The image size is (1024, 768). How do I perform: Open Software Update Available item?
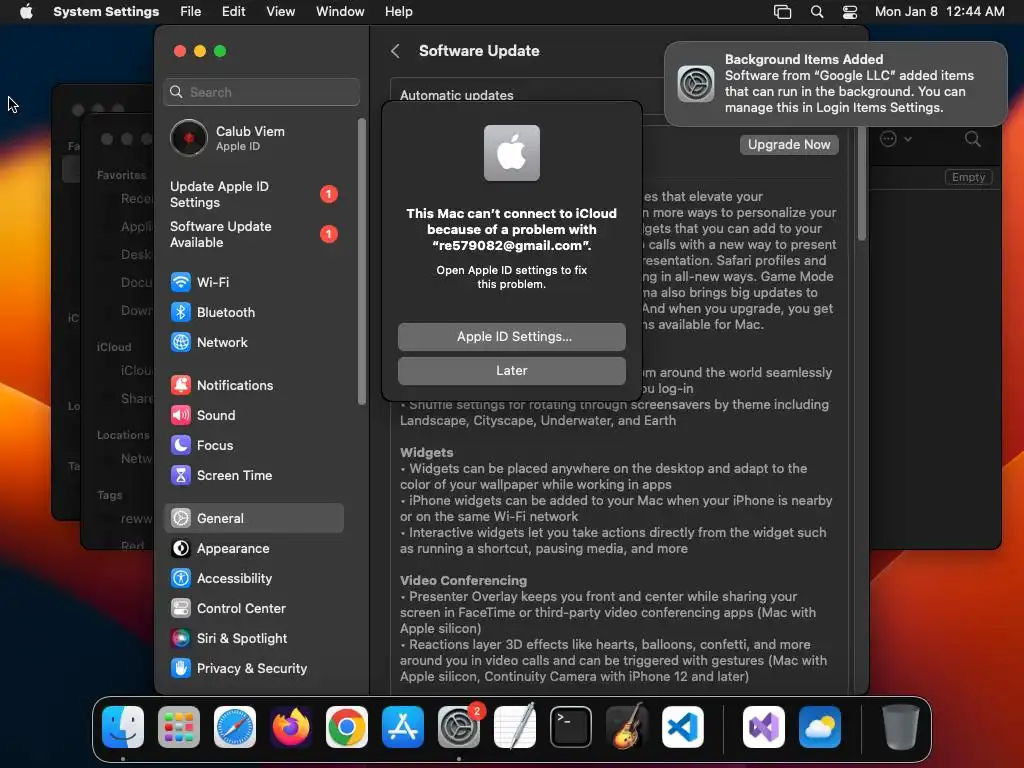(x=253, y=234)
